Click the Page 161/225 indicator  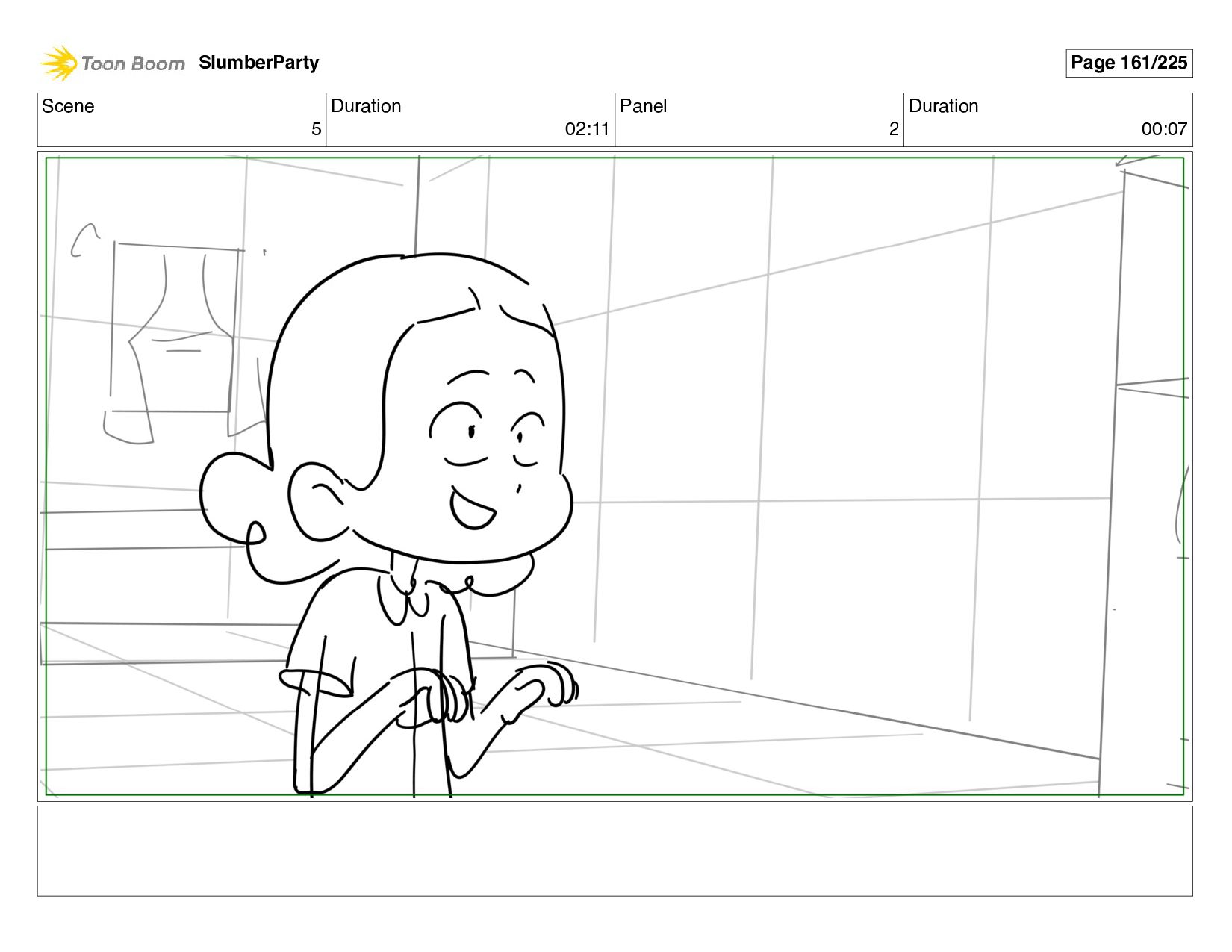(1128, 63)
